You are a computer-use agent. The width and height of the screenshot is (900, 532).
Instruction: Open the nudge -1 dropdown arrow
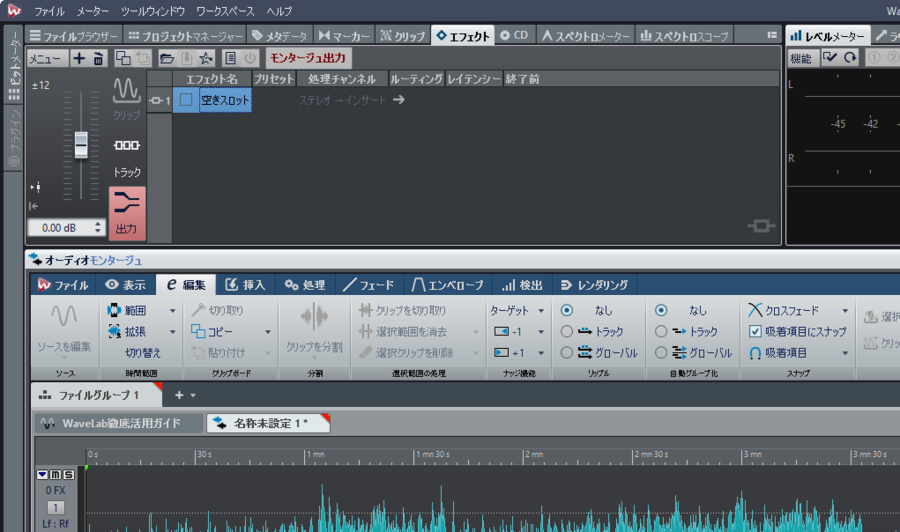[541, 332]
